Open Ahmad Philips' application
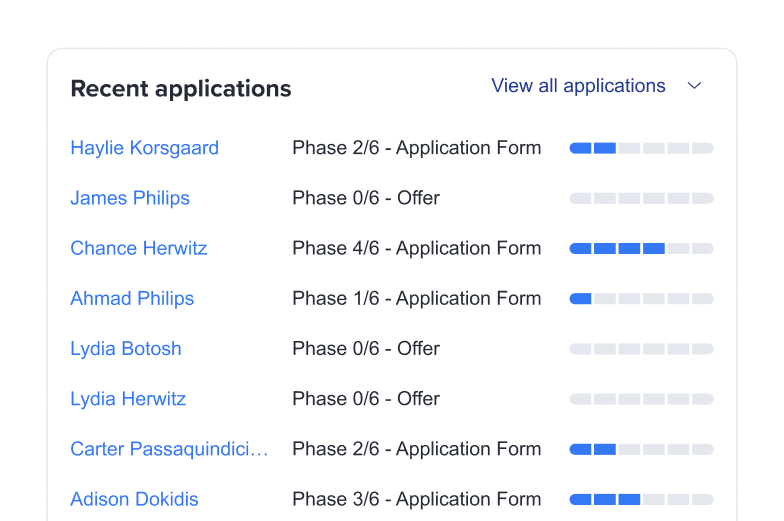 coord(132,298)
